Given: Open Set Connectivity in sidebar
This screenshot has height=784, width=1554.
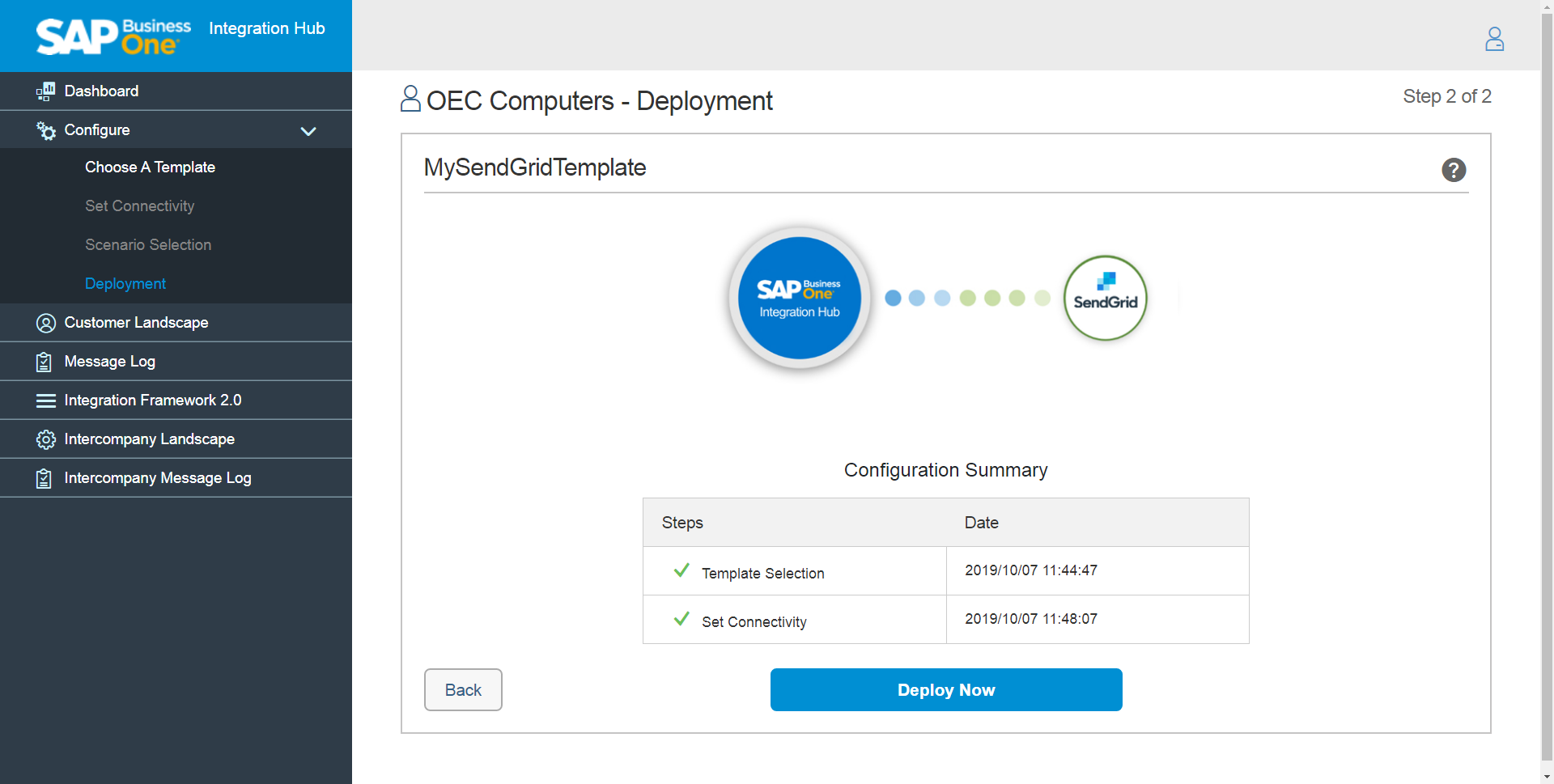Looking at the screenshot, I should click(139, 206).
